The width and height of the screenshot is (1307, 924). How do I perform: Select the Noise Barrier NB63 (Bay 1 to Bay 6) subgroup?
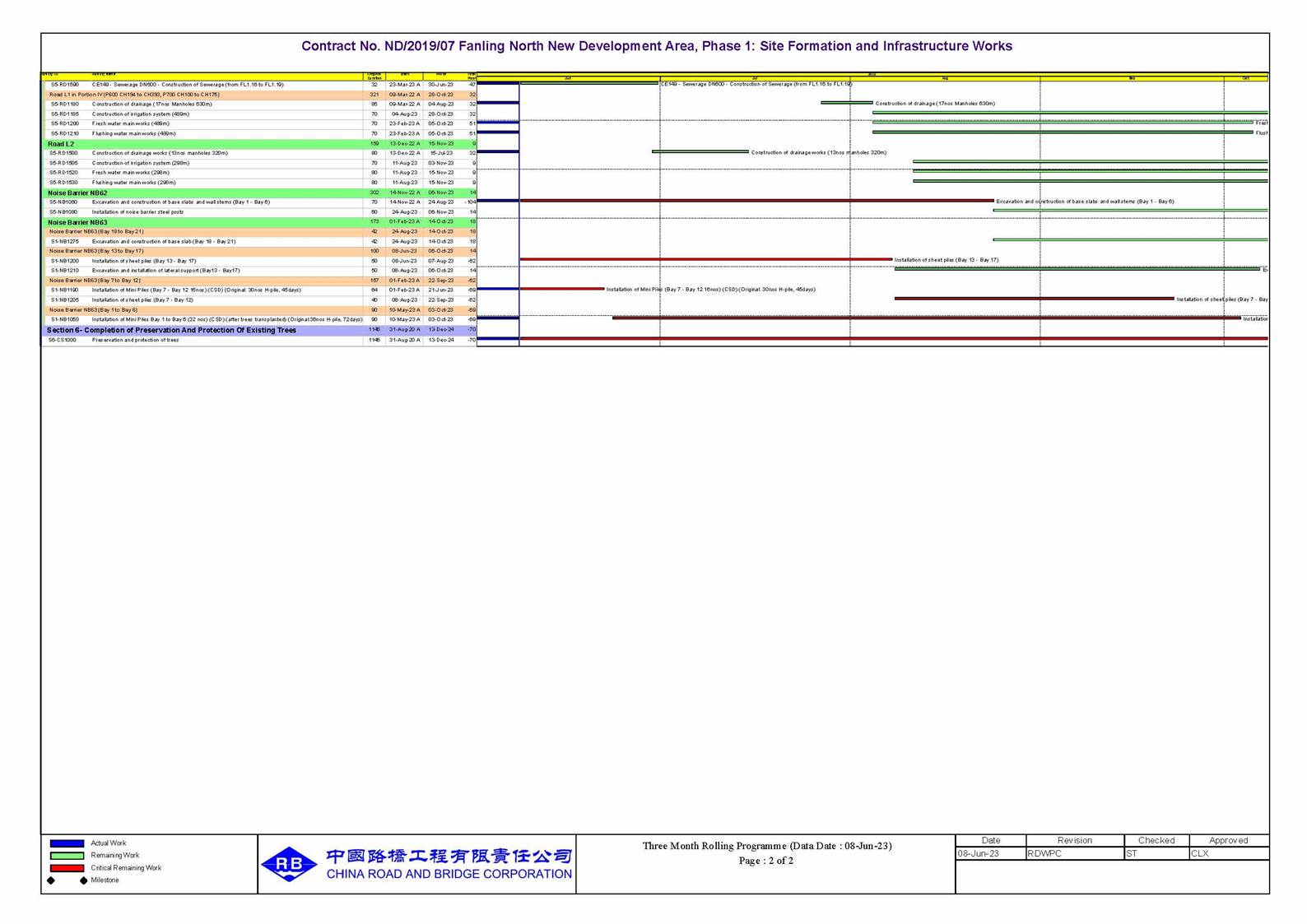(x=259, y=310)
